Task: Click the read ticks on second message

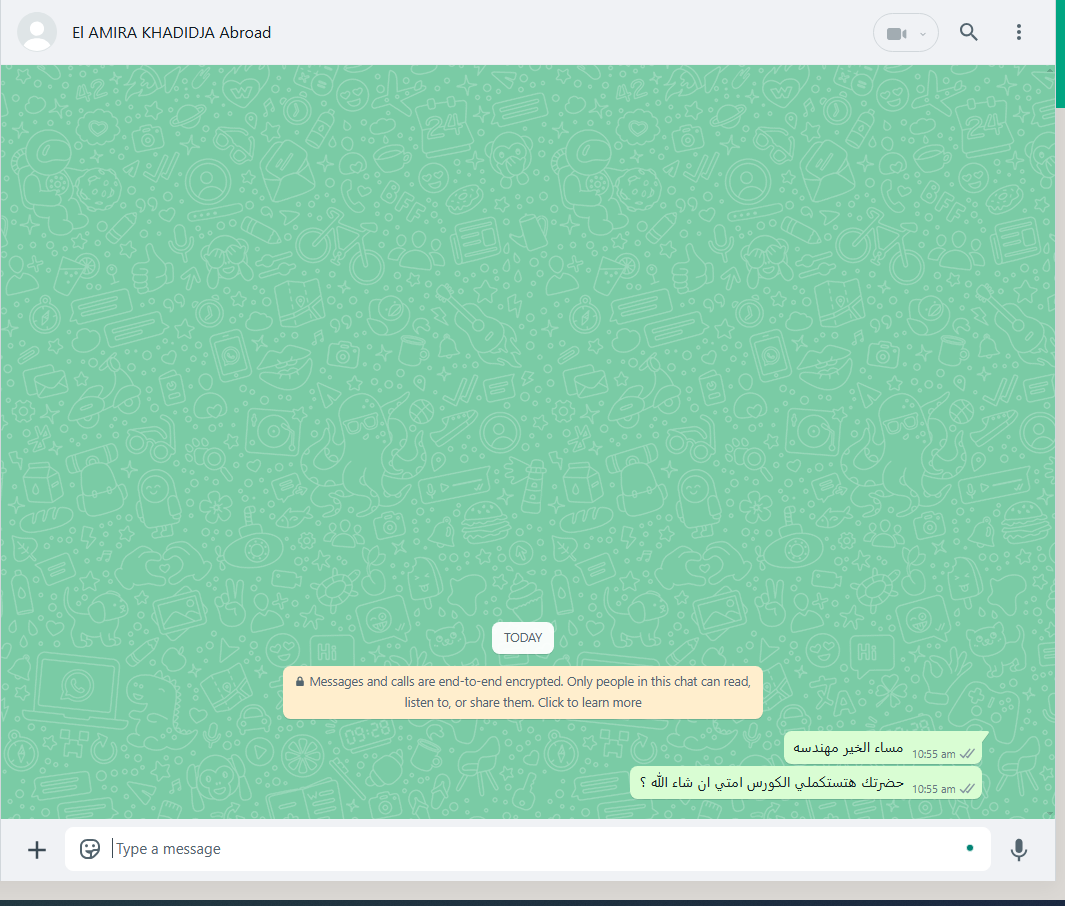Action: coord(967,789)
